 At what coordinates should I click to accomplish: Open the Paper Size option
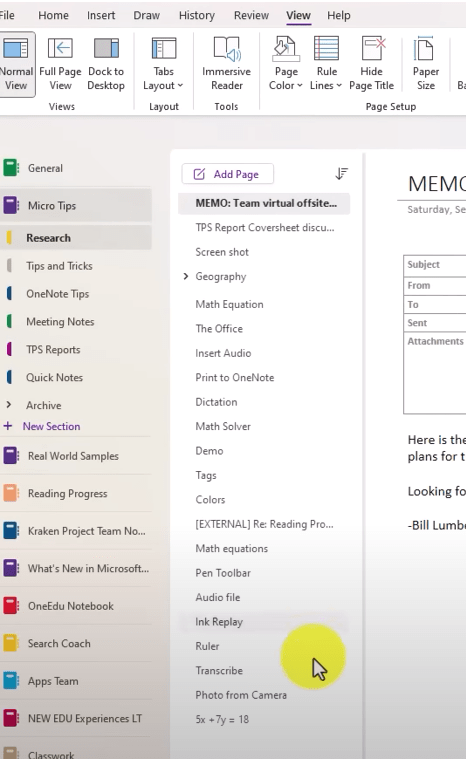(426, 64)
